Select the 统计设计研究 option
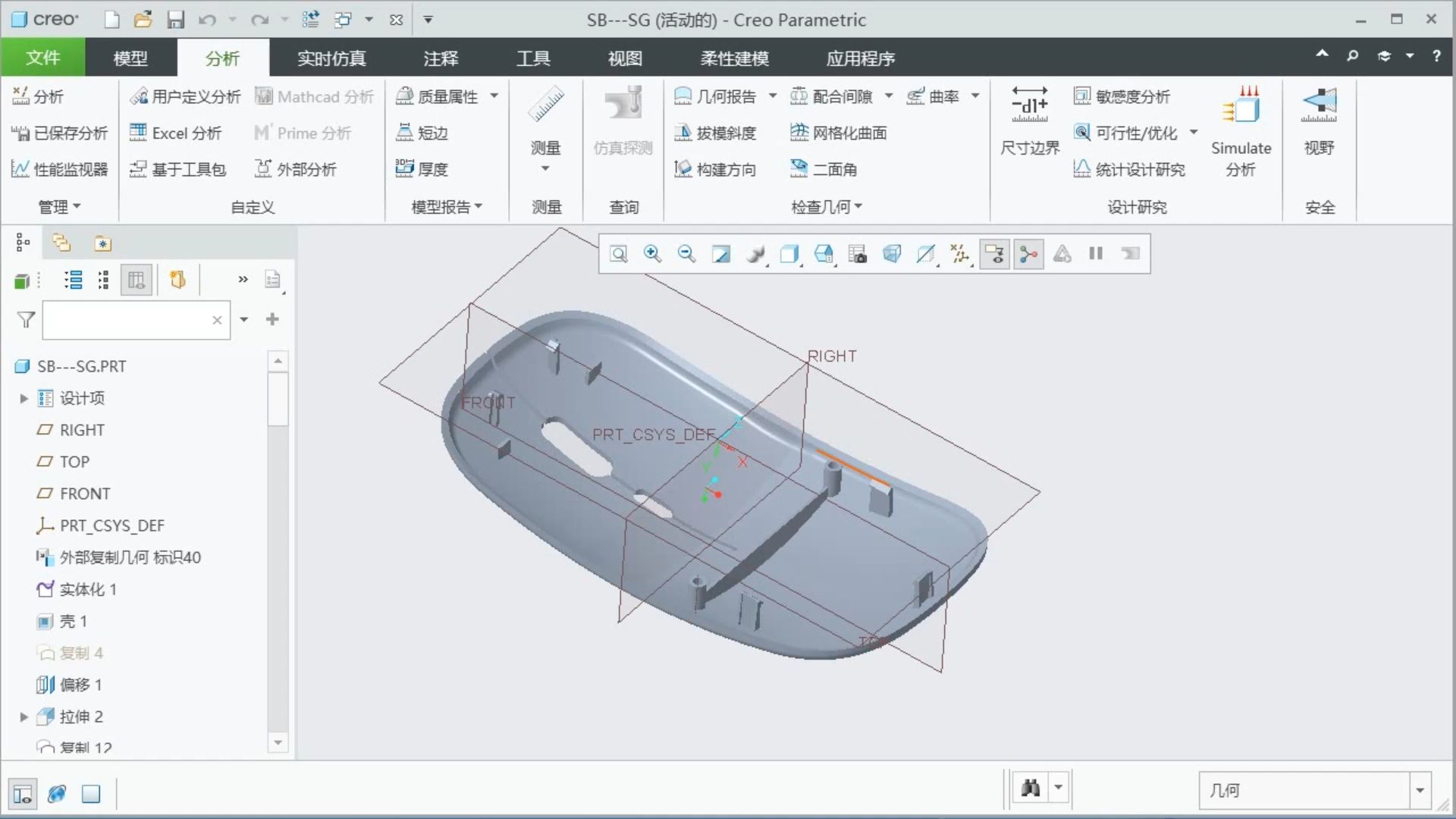The image size is (1456, 819). [1130, 169]
